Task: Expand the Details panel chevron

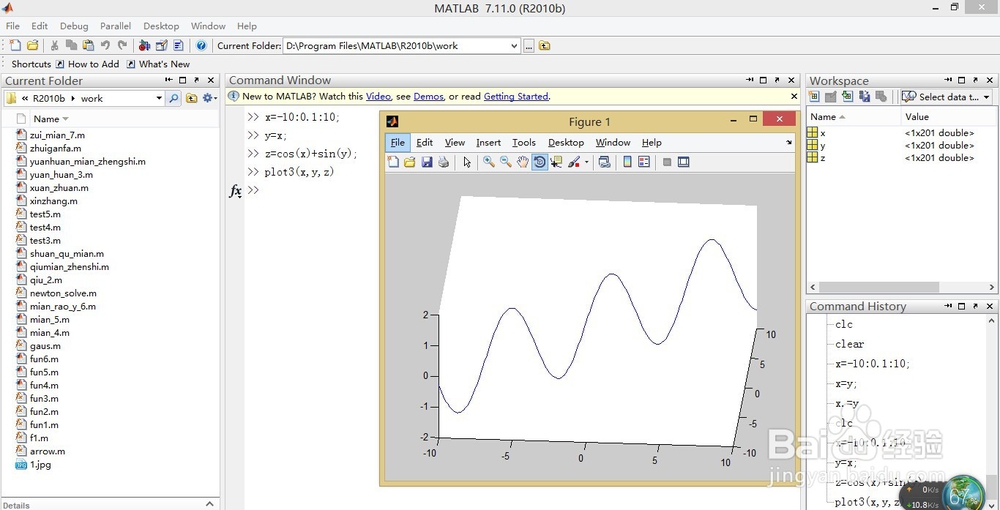Action: (210, 504)
